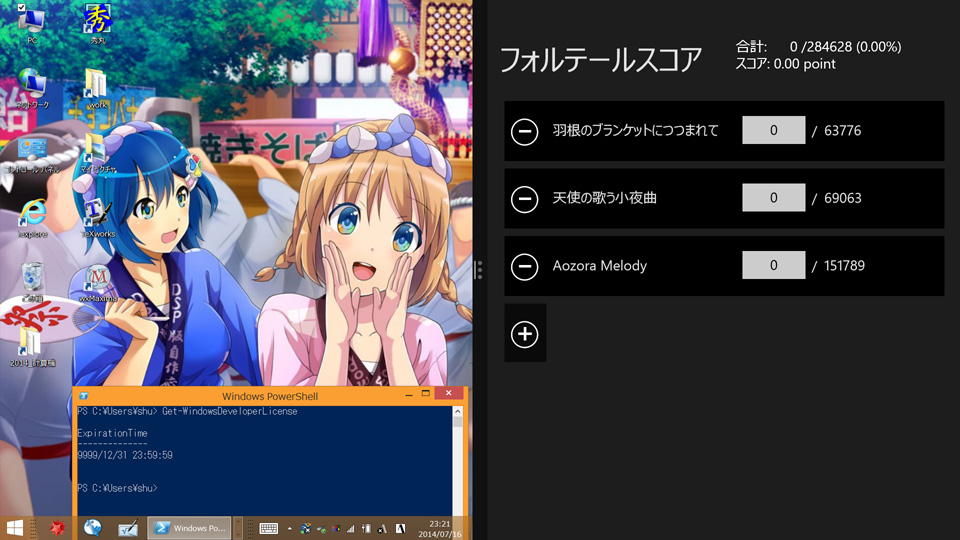Image resolution: width=960 pixels, height=540 pixels.
Task: Click the max score 63776
Action: tap(842, 130)
